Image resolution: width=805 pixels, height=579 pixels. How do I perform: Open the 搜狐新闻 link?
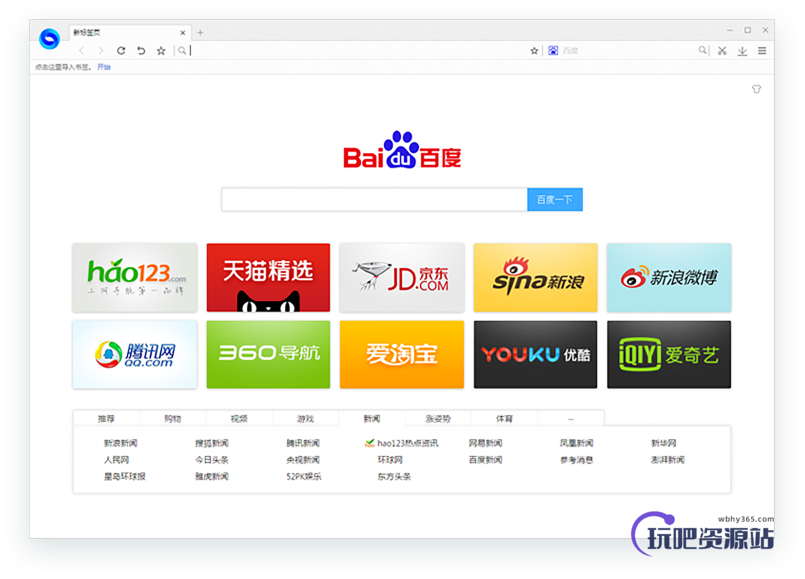coord(212,443)
